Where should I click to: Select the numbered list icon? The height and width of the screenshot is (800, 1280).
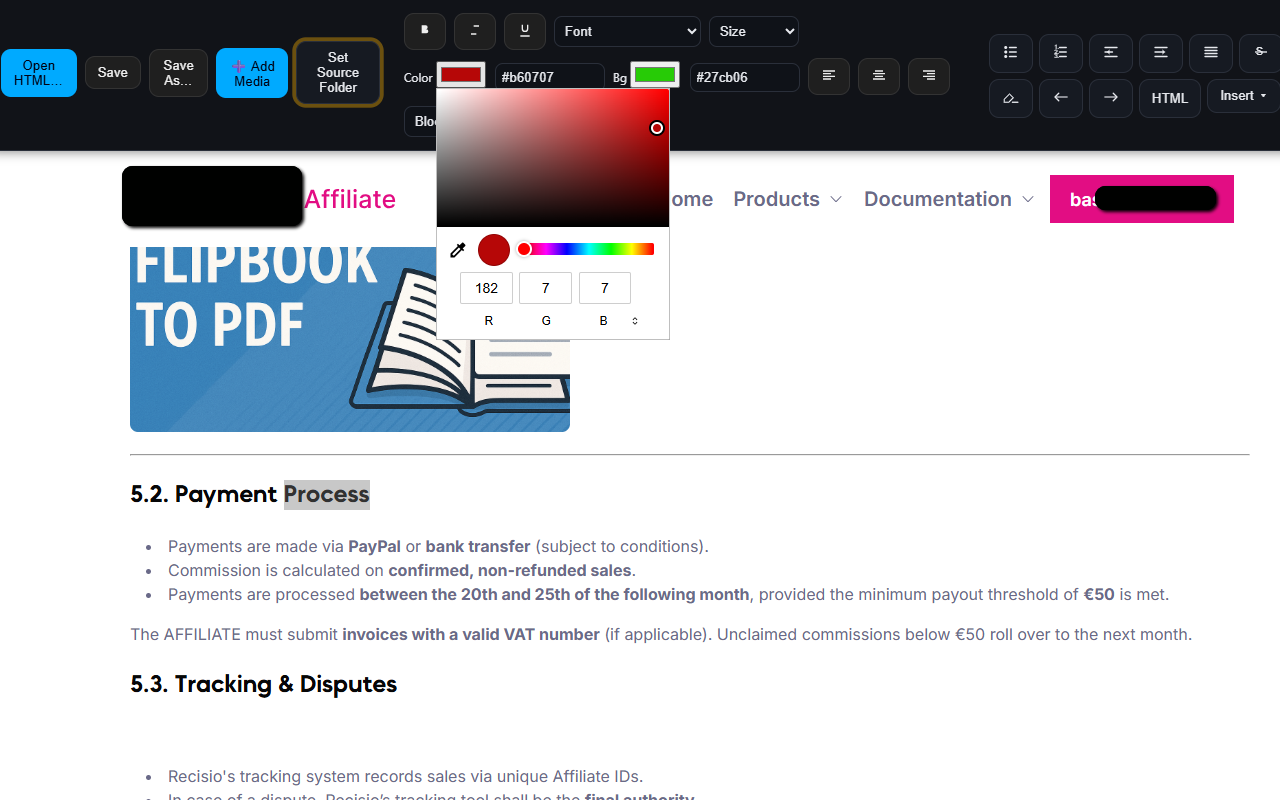click(1060, 53)
